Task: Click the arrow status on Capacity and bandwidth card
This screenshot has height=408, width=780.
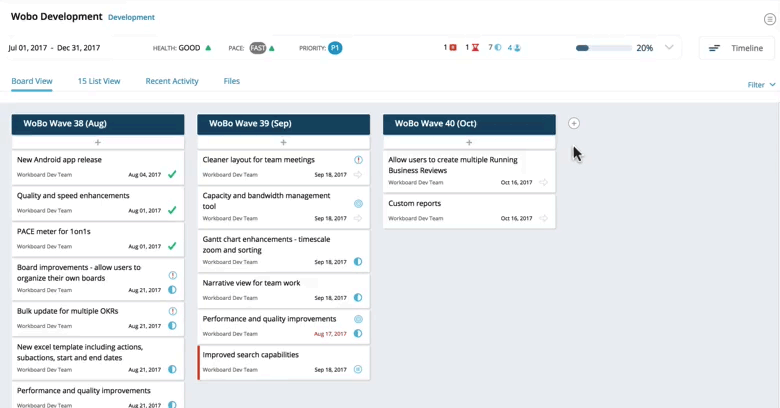Action: click(358, 218)
